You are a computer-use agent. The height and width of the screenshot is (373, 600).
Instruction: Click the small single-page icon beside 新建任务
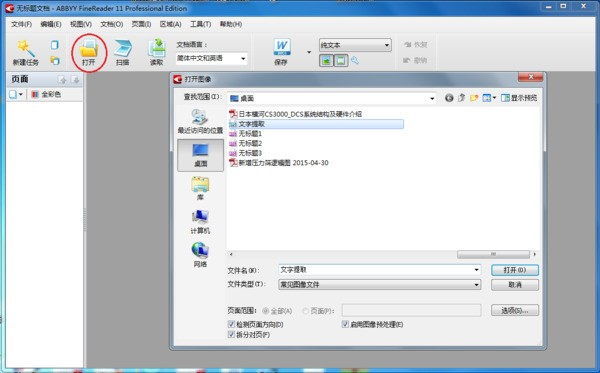click(x=55, y=45)
